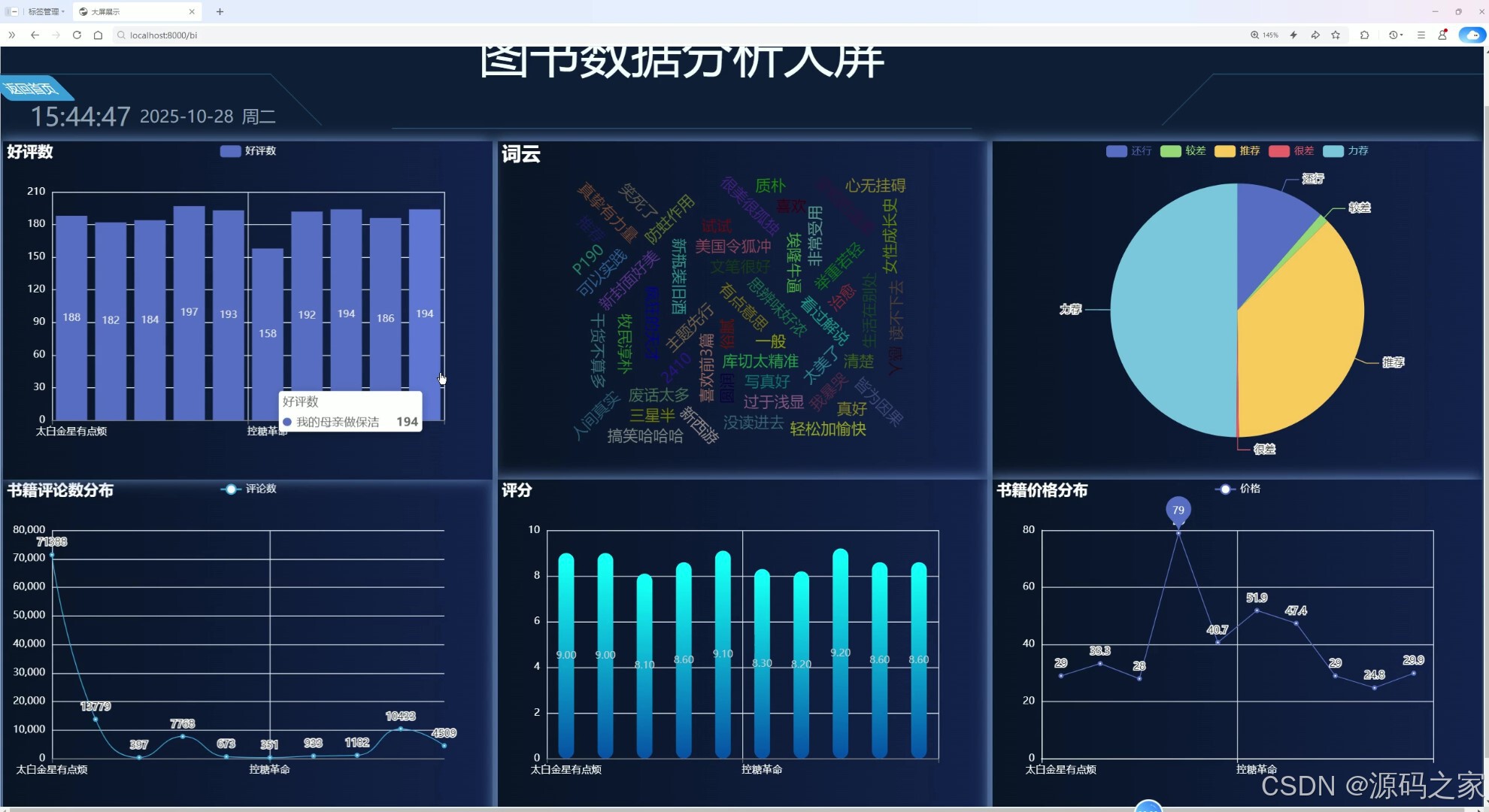Open the browser hamburger menu
Image resolution: width=1489 pixels, height=812 pixels.
(x=1421, y=35)
